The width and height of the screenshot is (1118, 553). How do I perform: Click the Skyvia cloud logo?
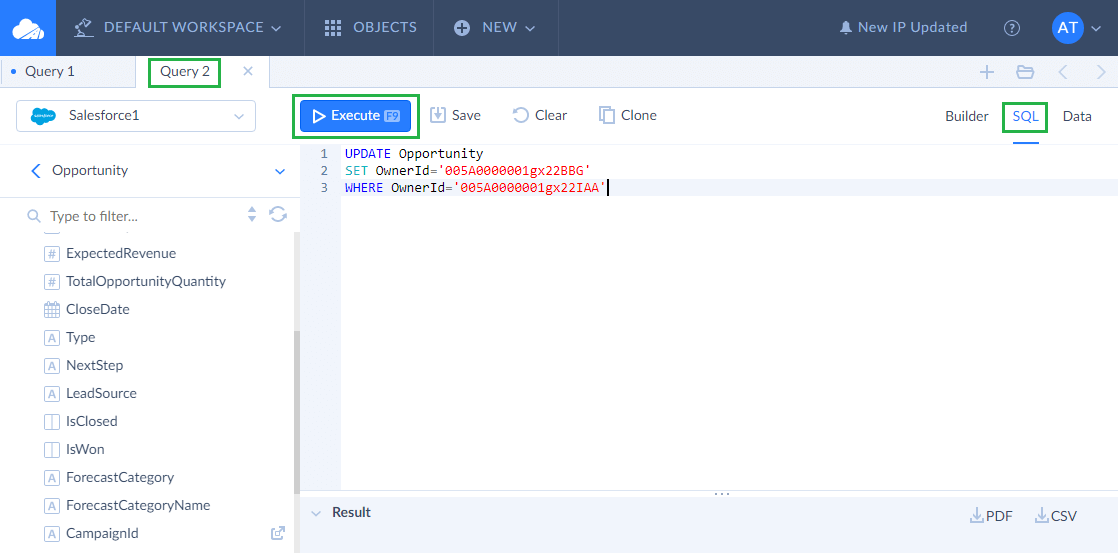coord(28,28)
